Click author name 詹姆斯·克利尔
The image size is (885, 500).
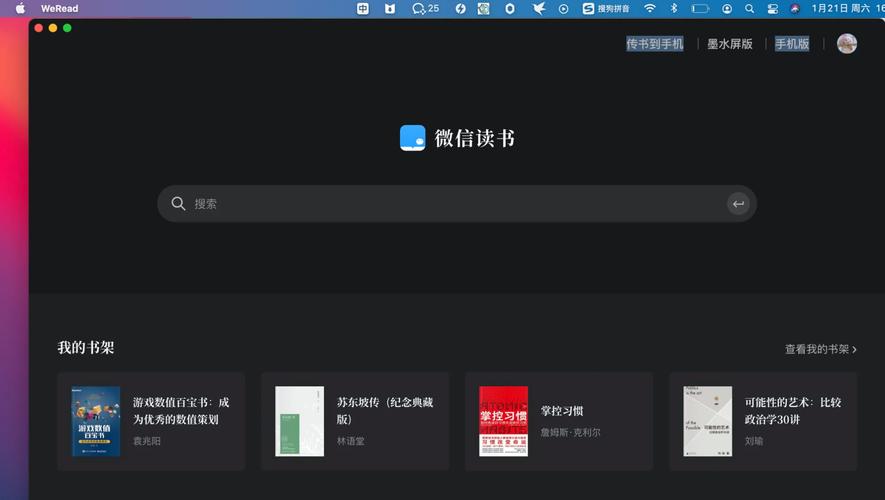[571, 432]
